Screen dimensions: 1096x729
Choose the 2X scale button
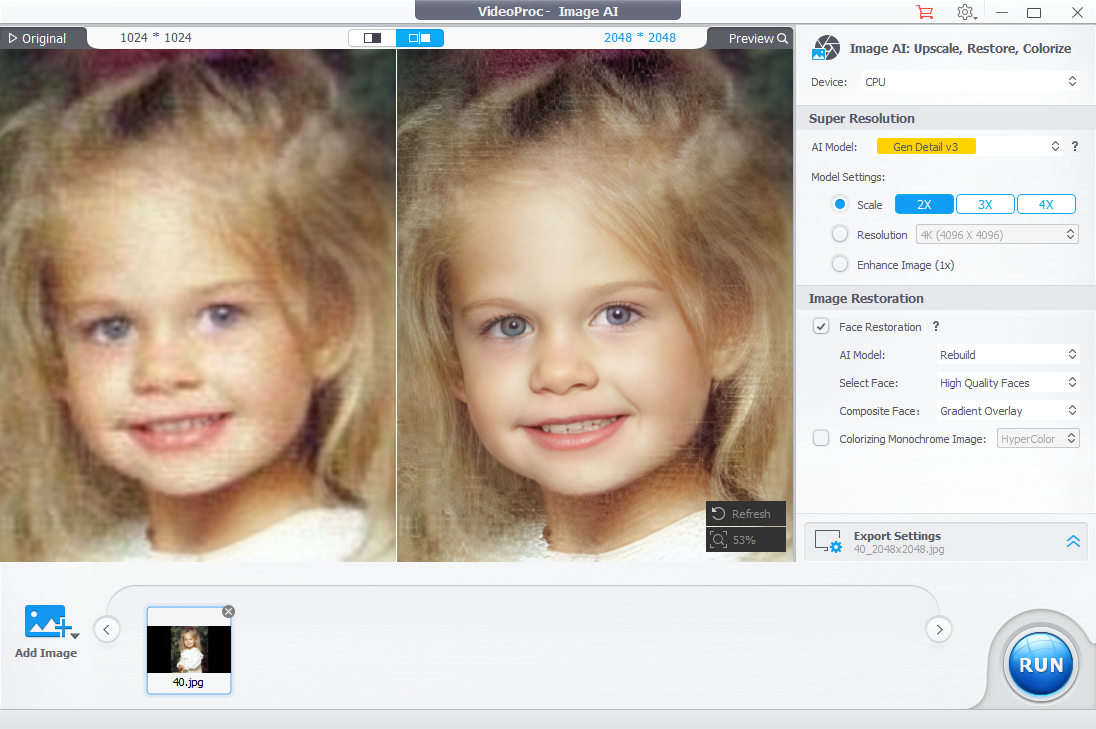924,204
